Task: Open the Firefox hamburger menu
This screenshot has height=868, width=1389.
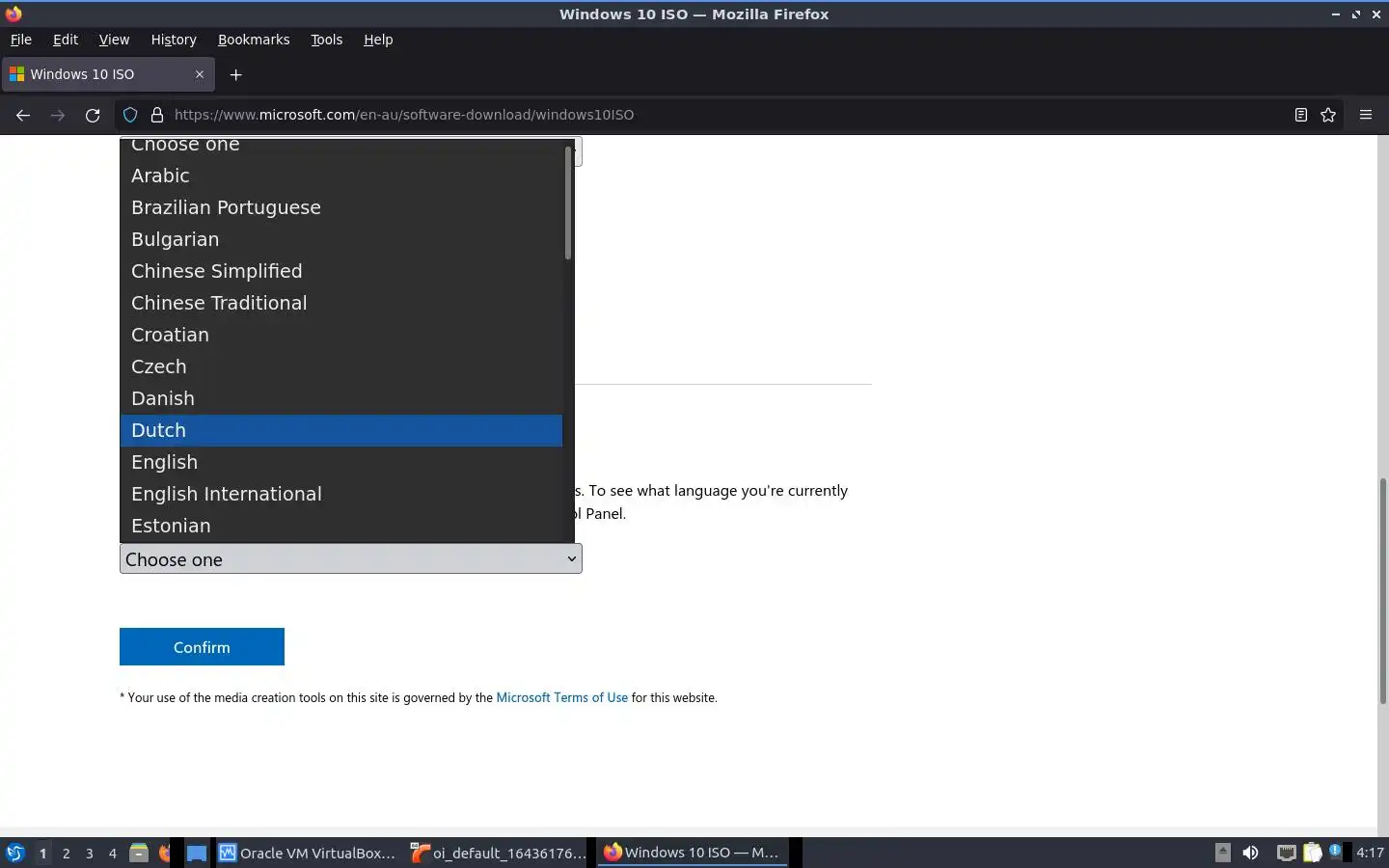Action: [1366, 115]
